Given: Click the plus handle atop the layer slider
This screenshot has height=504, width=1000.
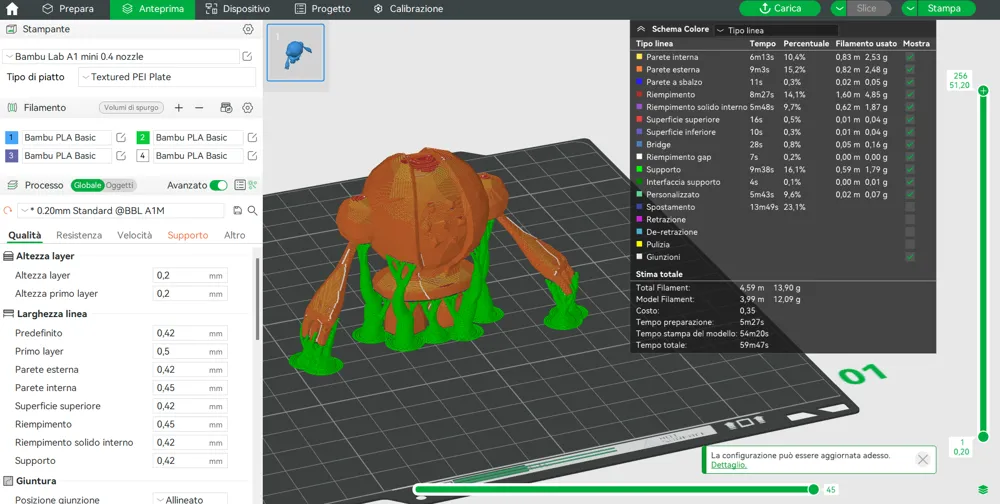Looking at the screenshot, I should point(983,91).
